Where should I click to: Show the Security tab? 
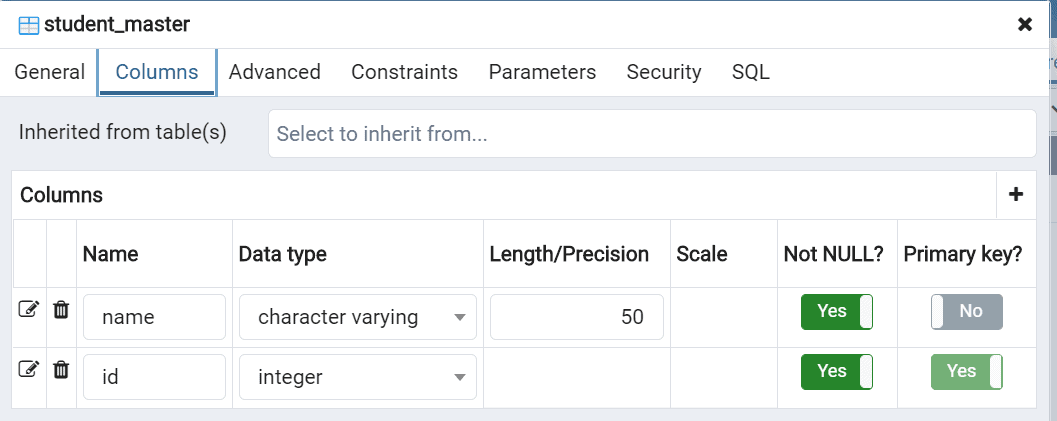point(664,72)
